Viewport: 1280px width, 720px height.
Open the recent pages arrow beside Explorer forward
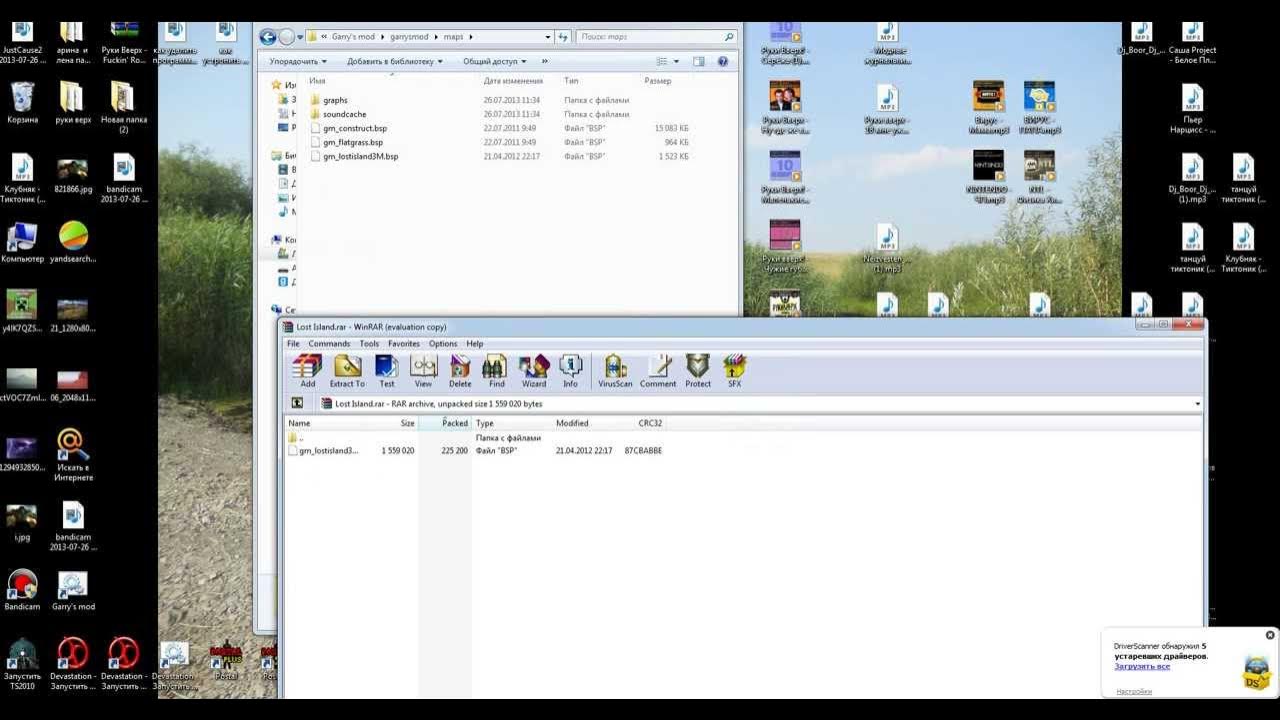[x=299, y=37]
